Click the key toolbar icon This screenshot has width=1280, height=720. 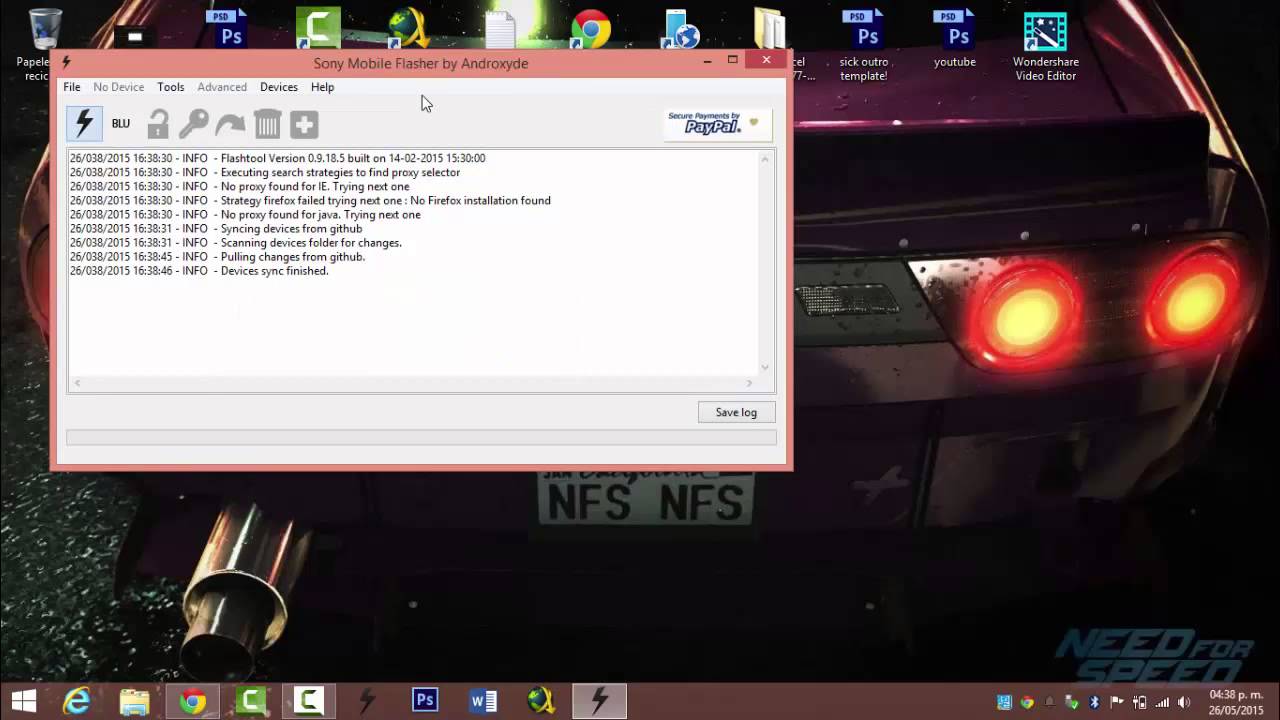194,124
